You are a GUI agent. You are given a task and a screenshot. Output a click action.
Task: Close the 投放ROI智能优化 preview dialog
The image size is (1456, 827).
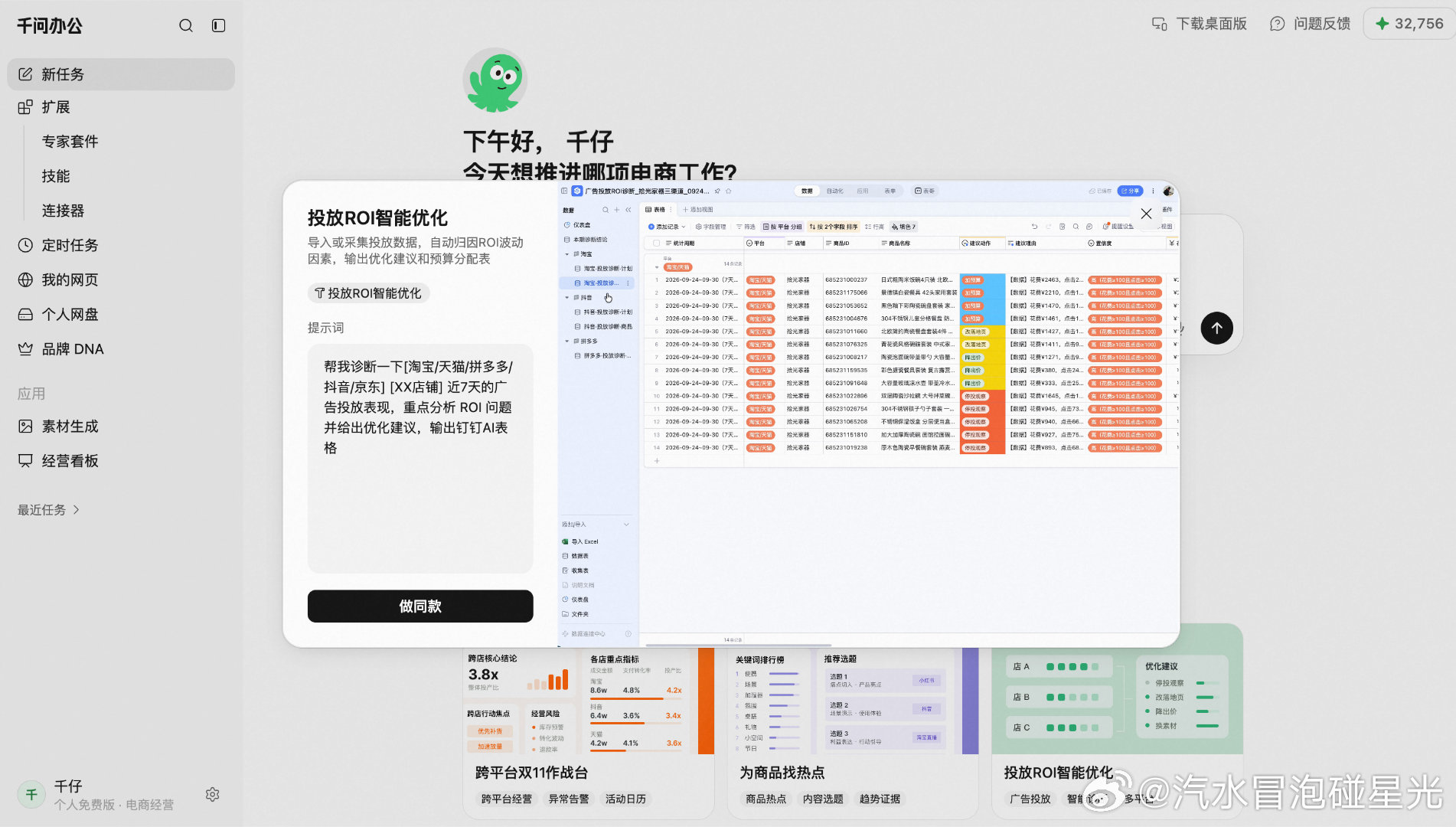point(1146,214)
